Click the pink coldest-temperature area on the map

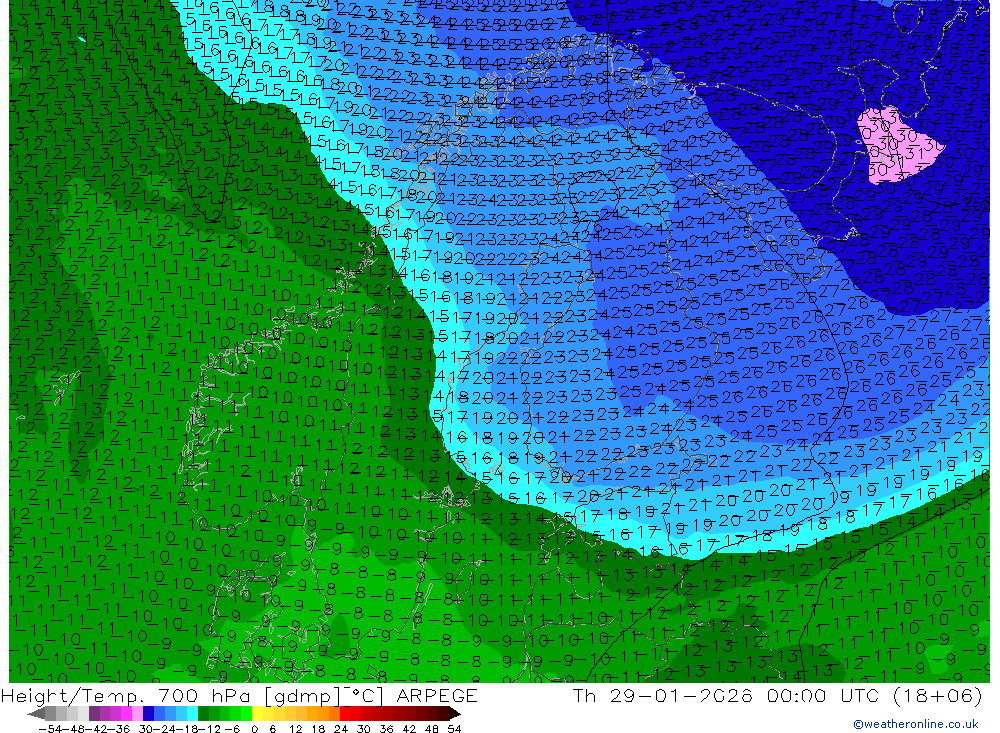coord(896,145)
